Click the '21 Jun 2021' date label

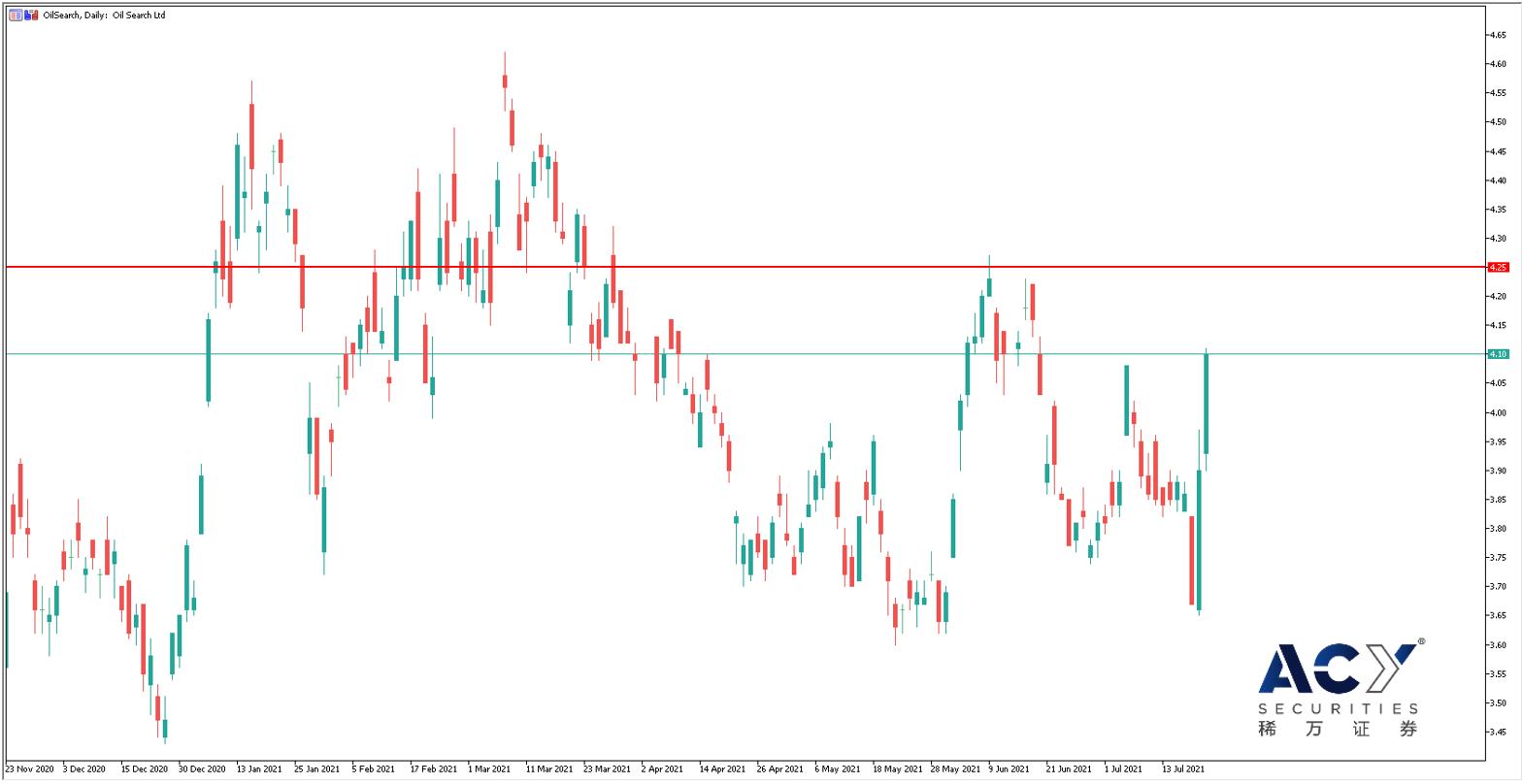coord(1071,769)
